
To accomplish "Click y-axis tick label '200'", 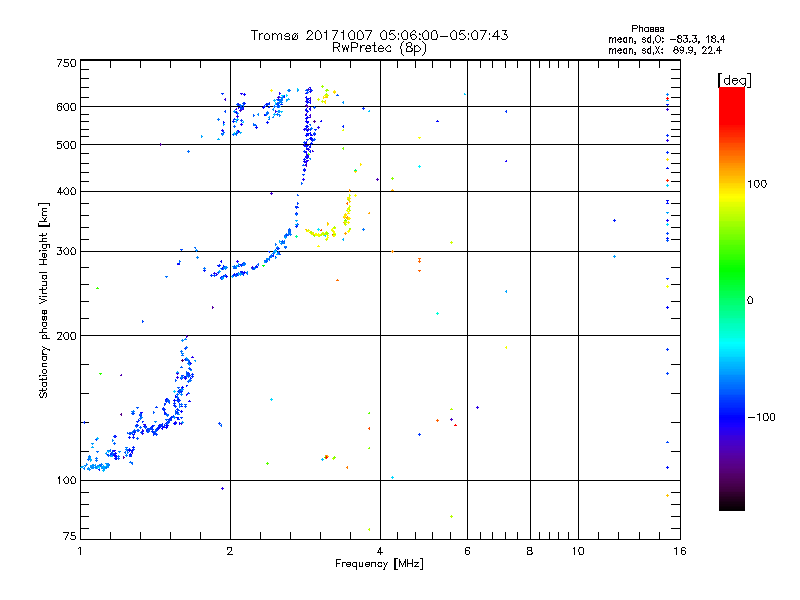I will coord(66,336).
